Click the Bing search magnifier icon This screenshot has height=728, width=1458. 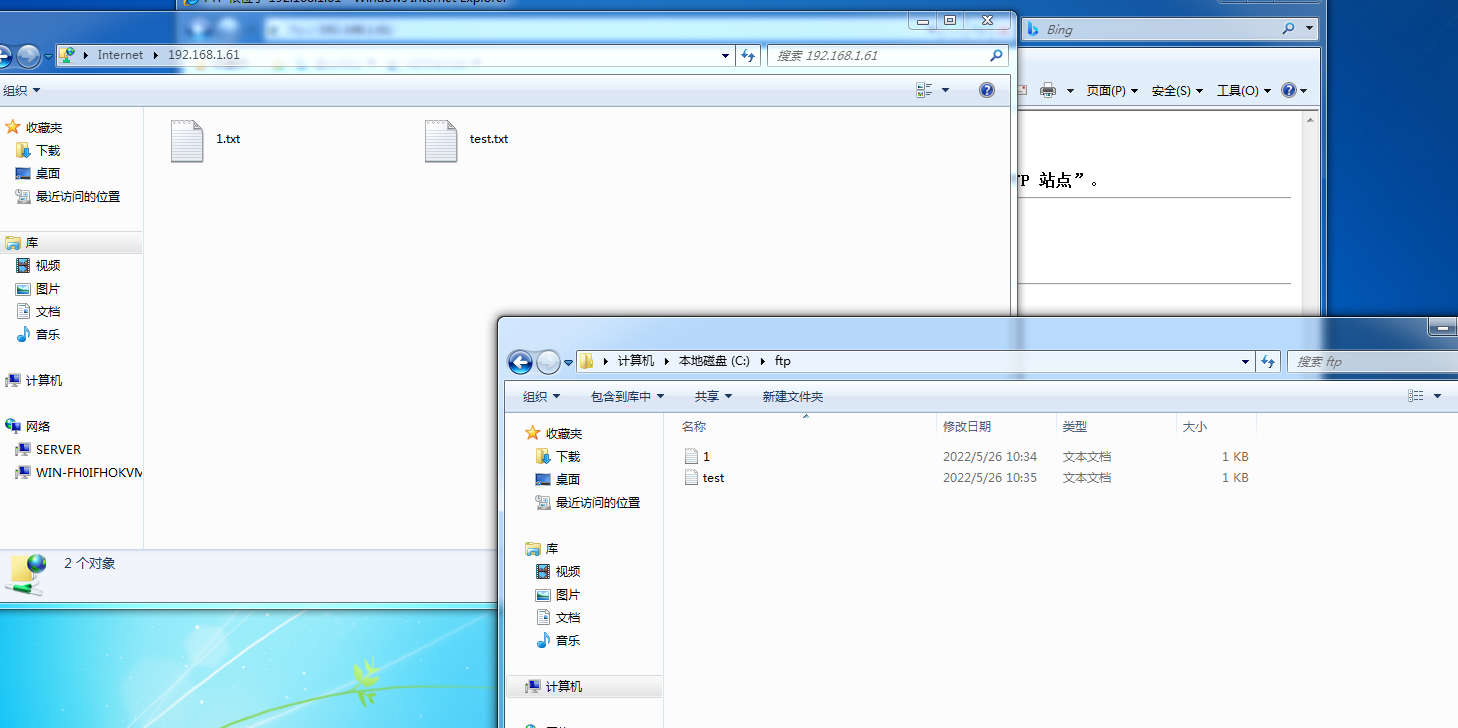[1288, 29]
